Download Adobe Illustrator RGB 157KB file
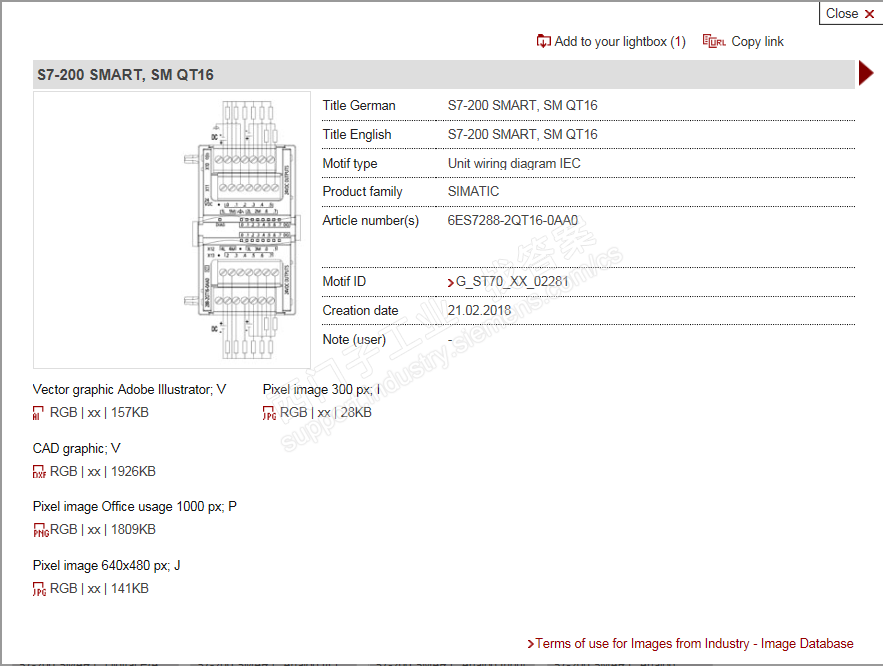 coord(99,413)
